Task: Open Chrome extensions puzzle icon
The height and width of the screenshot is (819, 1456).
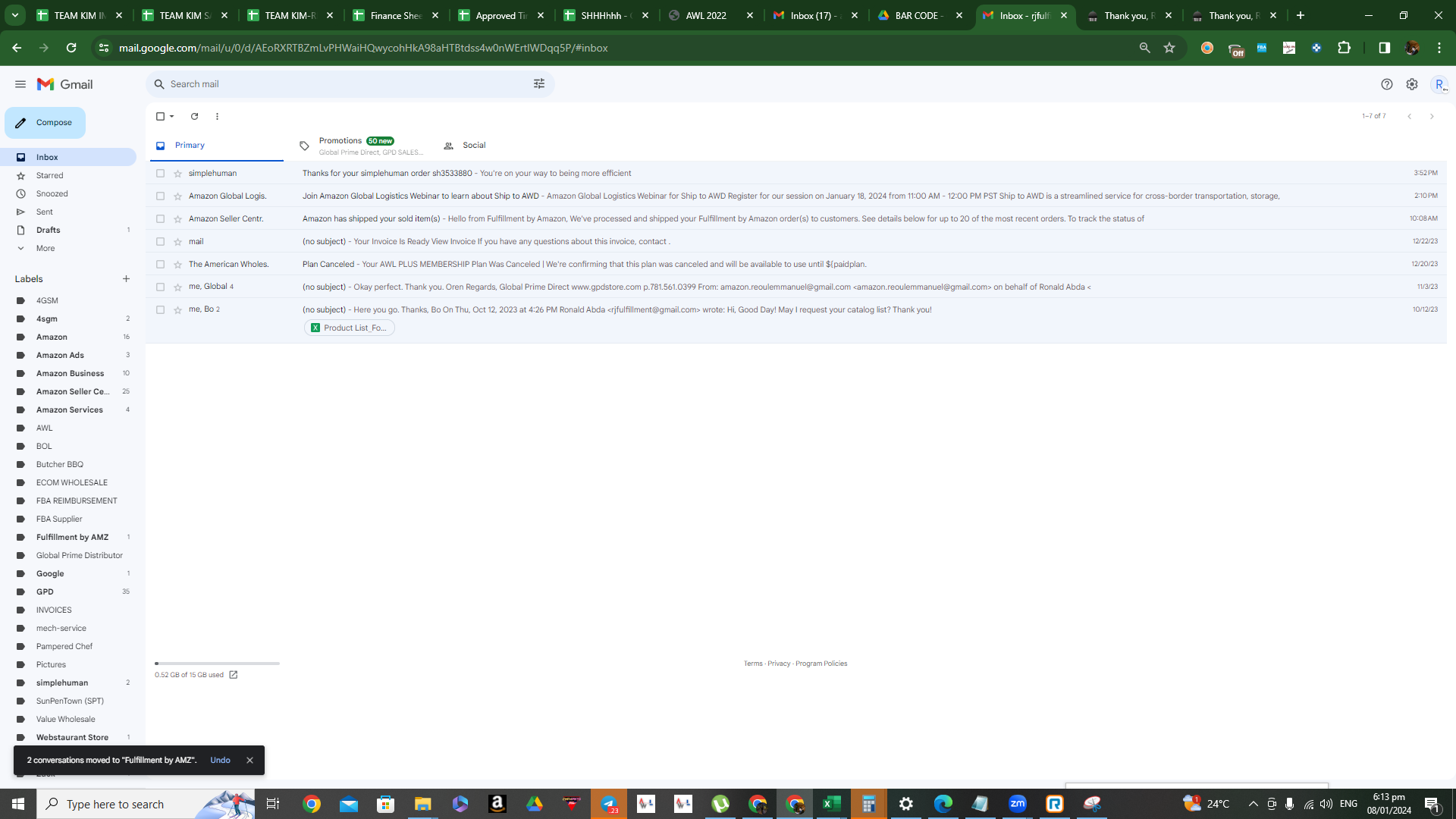Action: click(1344, 48)
